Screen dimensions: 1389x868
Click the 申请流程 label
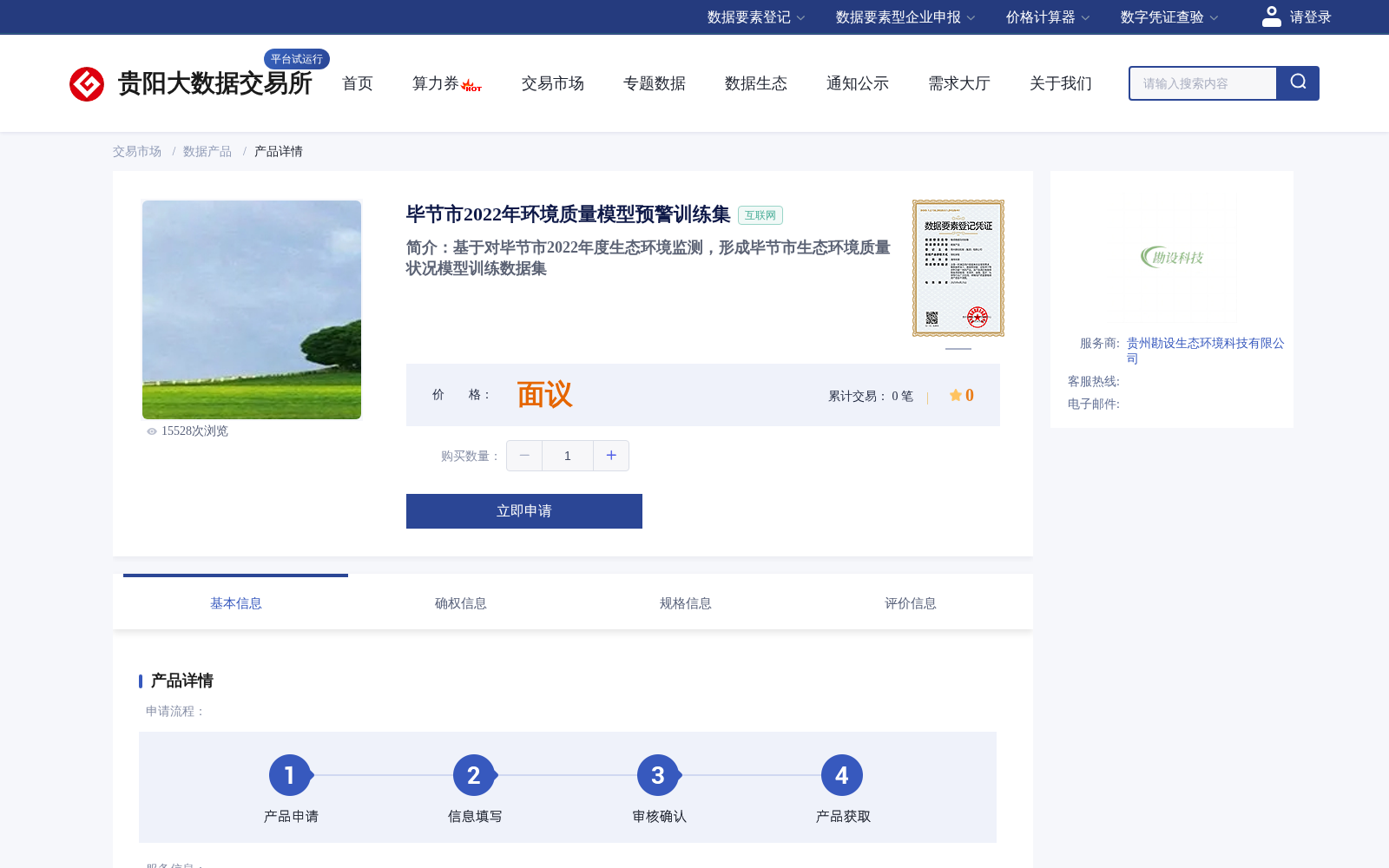coord(175,711)
